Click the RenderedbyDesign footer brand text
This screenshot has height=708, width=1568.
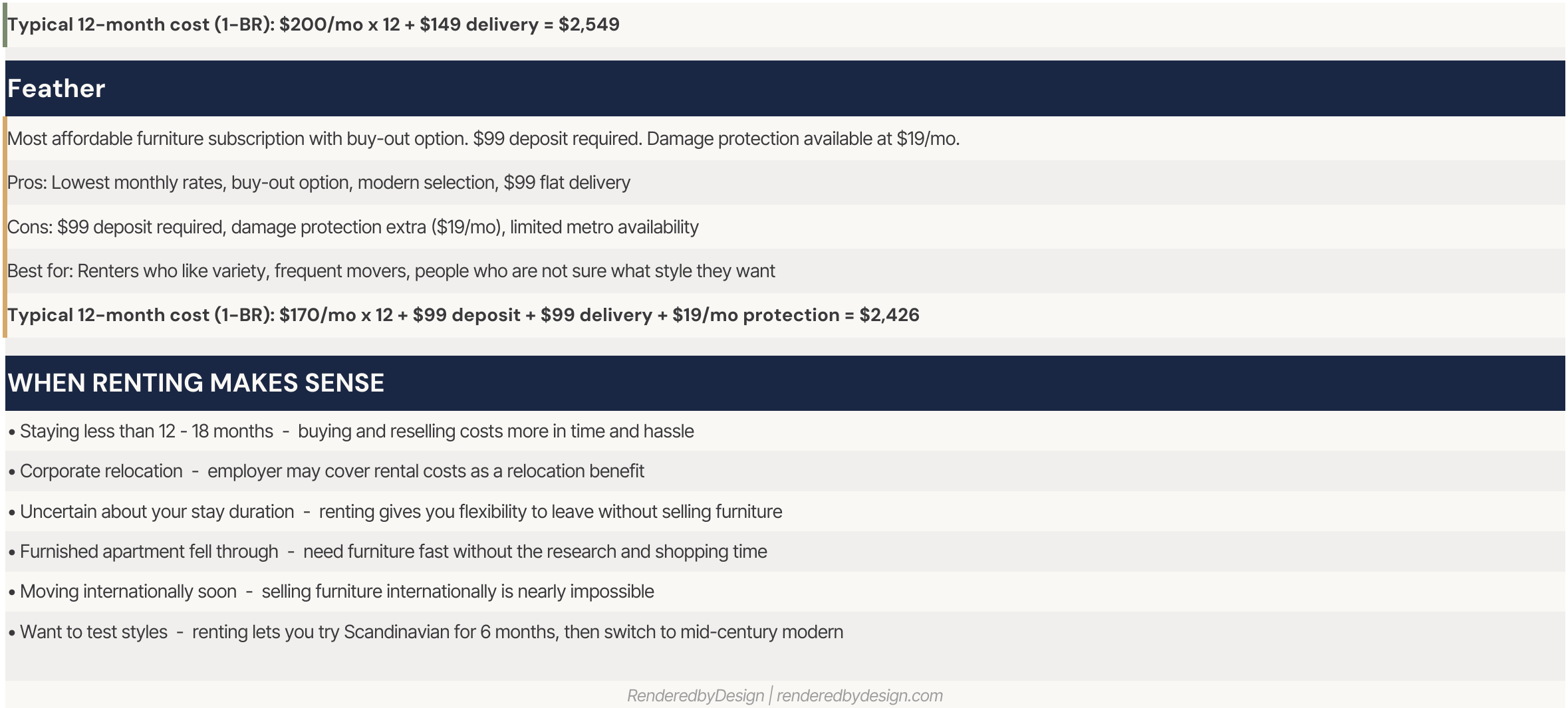[696, 696]
